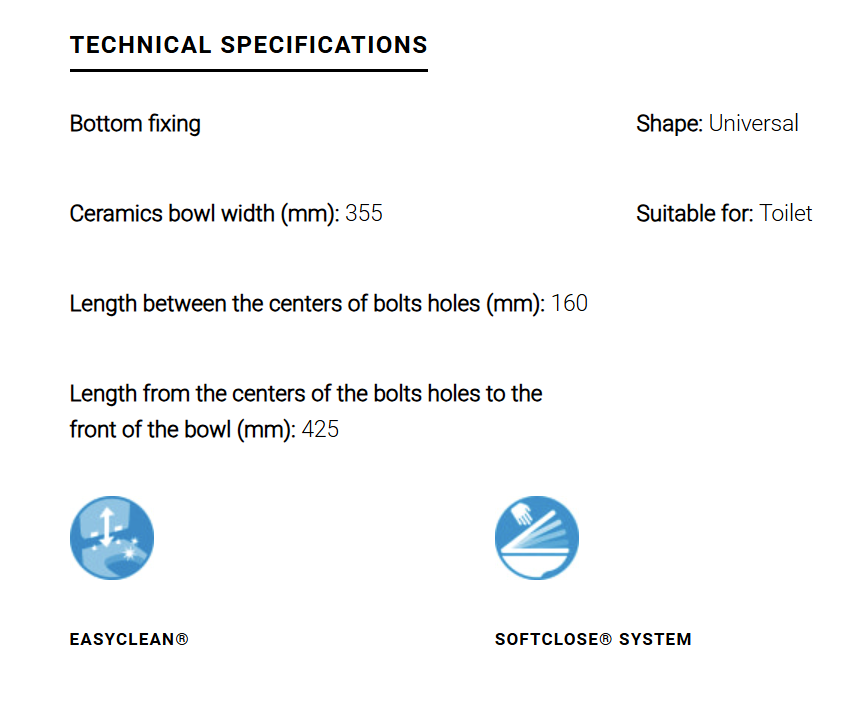Click the Bottom fixing text
The width and height of the screenshot is (867, 720).
click(135, 124)
